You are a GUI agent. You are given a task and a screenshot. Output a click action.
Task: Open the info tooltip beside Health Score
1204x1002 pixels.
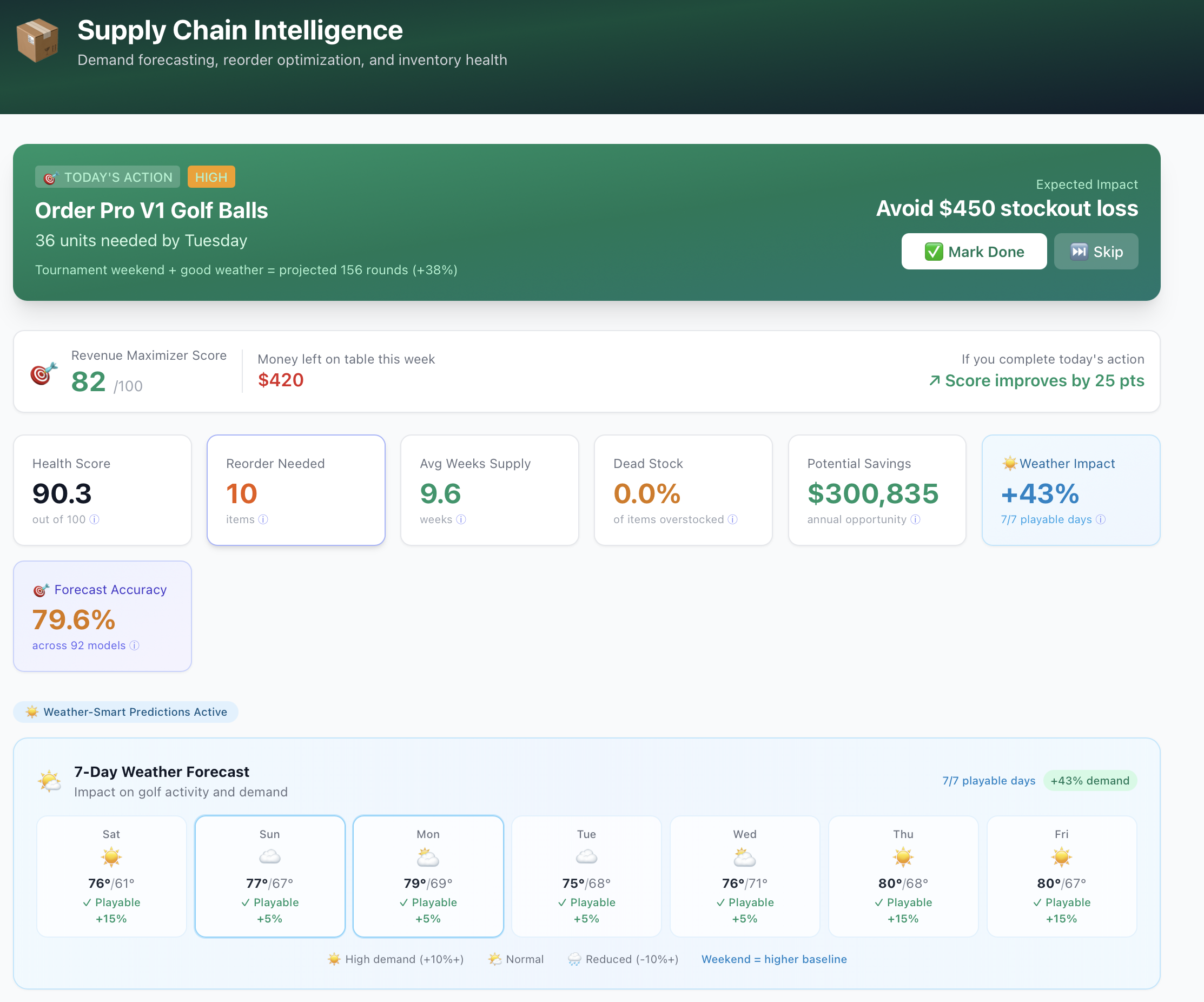95,519
